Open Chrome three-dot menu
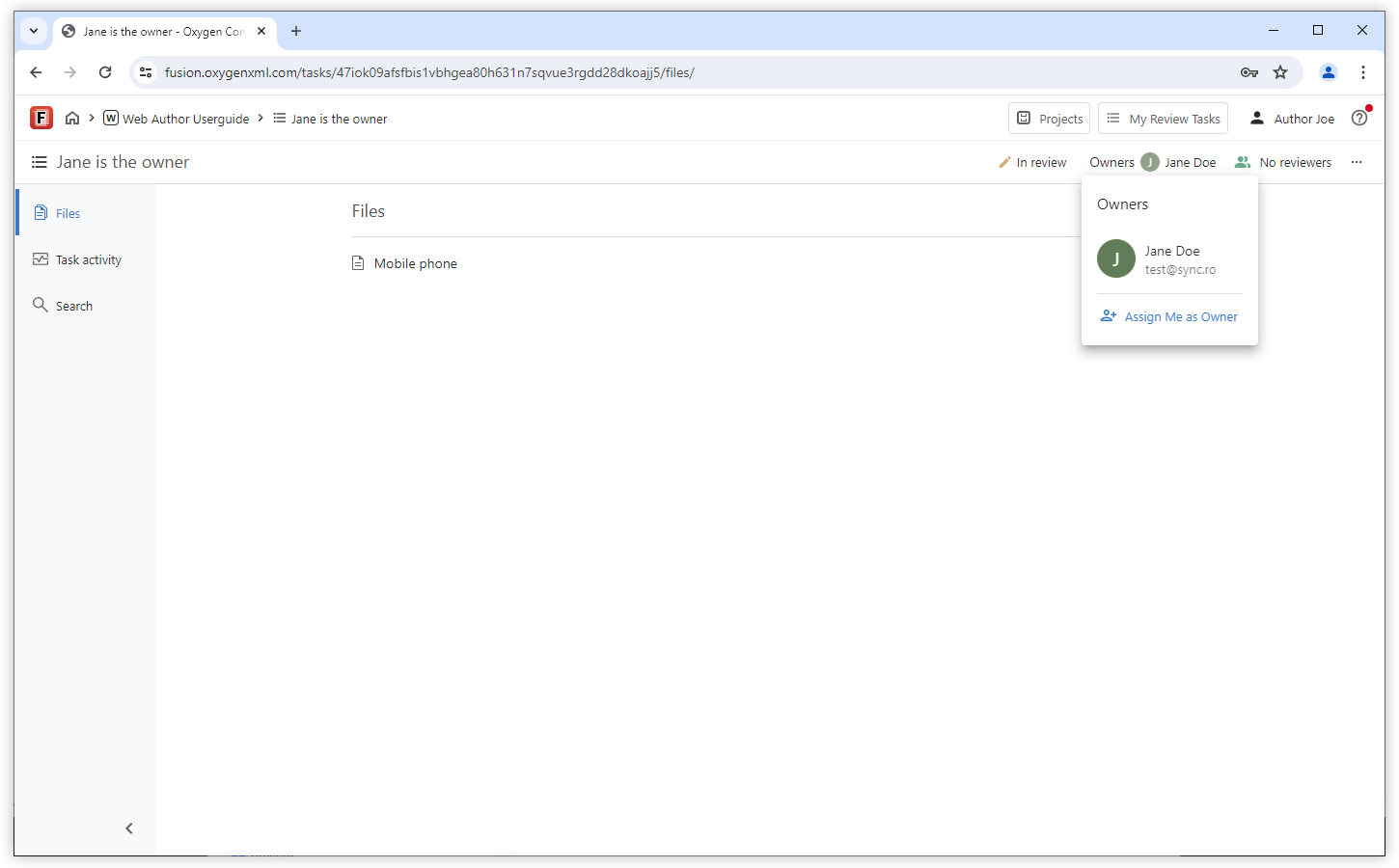The image size is (1399, 868). (1363, 72)
